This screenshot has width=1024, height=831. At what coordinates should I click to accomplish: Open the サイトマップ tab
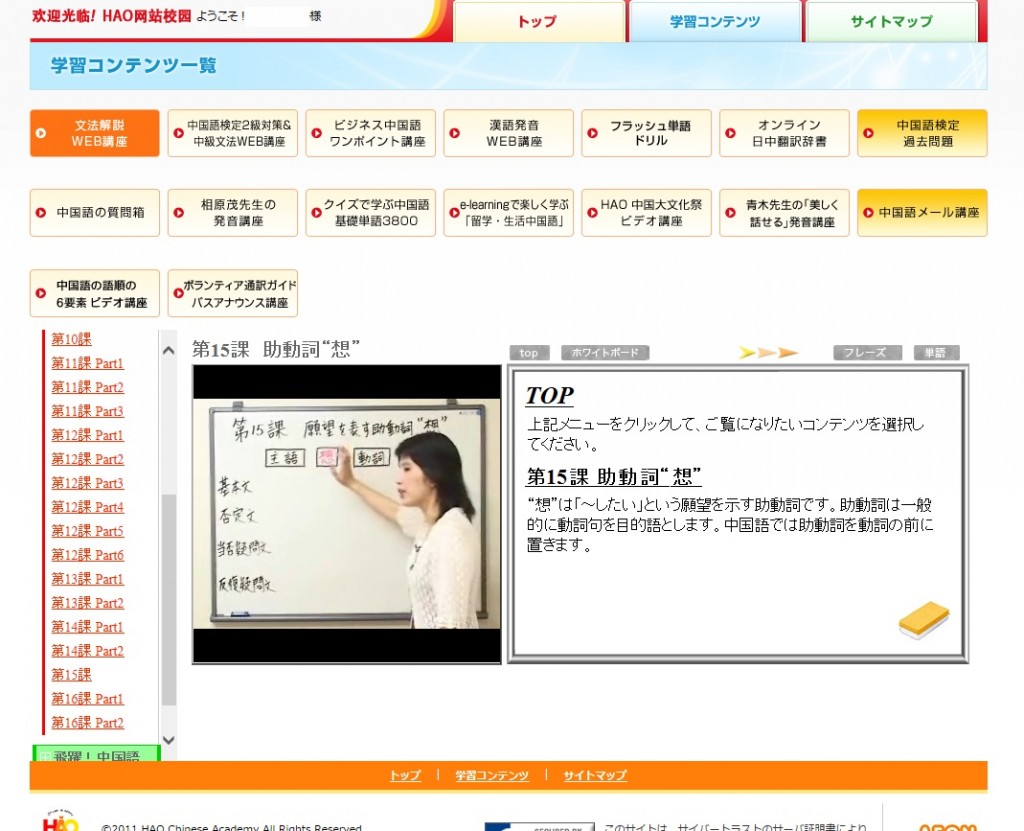pos(891,22)
